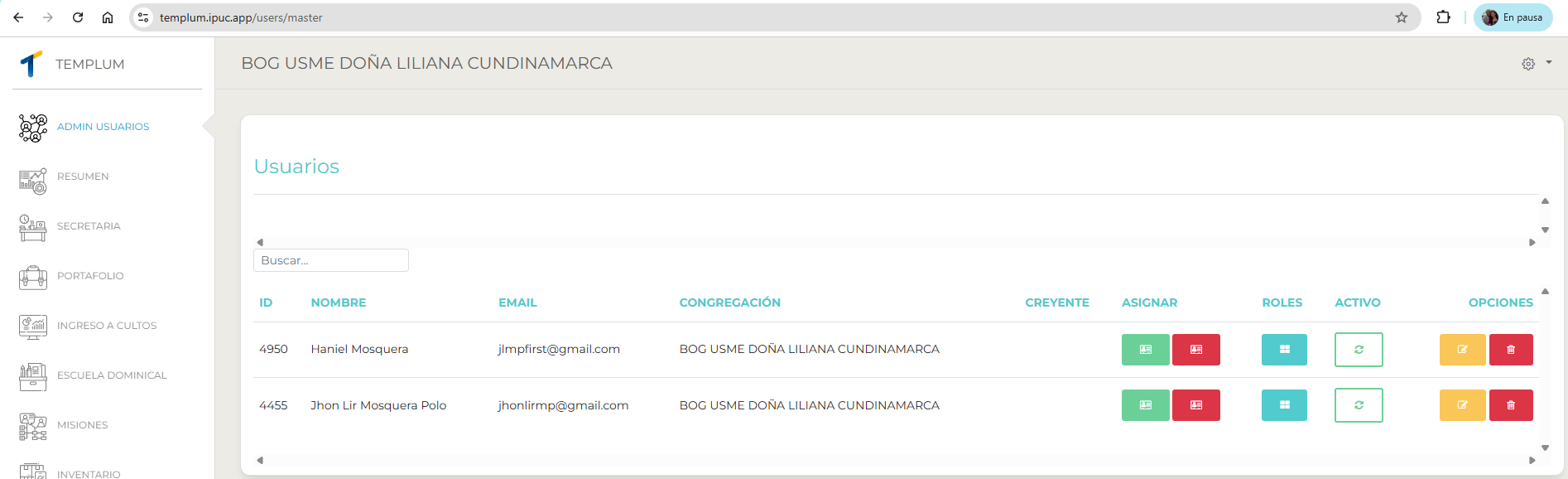This screenshot has height=479, width=1568.
Task: Delete user Jhon Lir Mosquera Polo
Action: pyautogui.click(x=1510, y=405)
